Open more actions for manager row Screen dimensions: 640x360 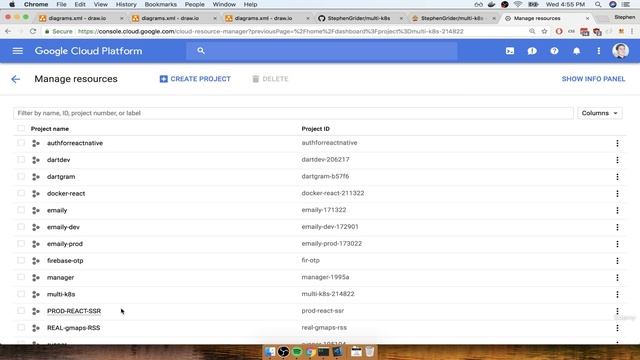(x=617, y=278)
